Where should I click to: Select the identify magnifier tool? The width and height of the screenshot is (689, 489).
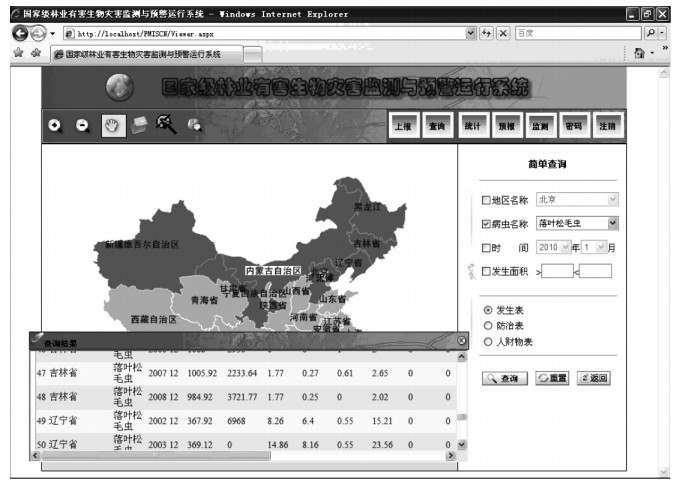tap(166, 124)
